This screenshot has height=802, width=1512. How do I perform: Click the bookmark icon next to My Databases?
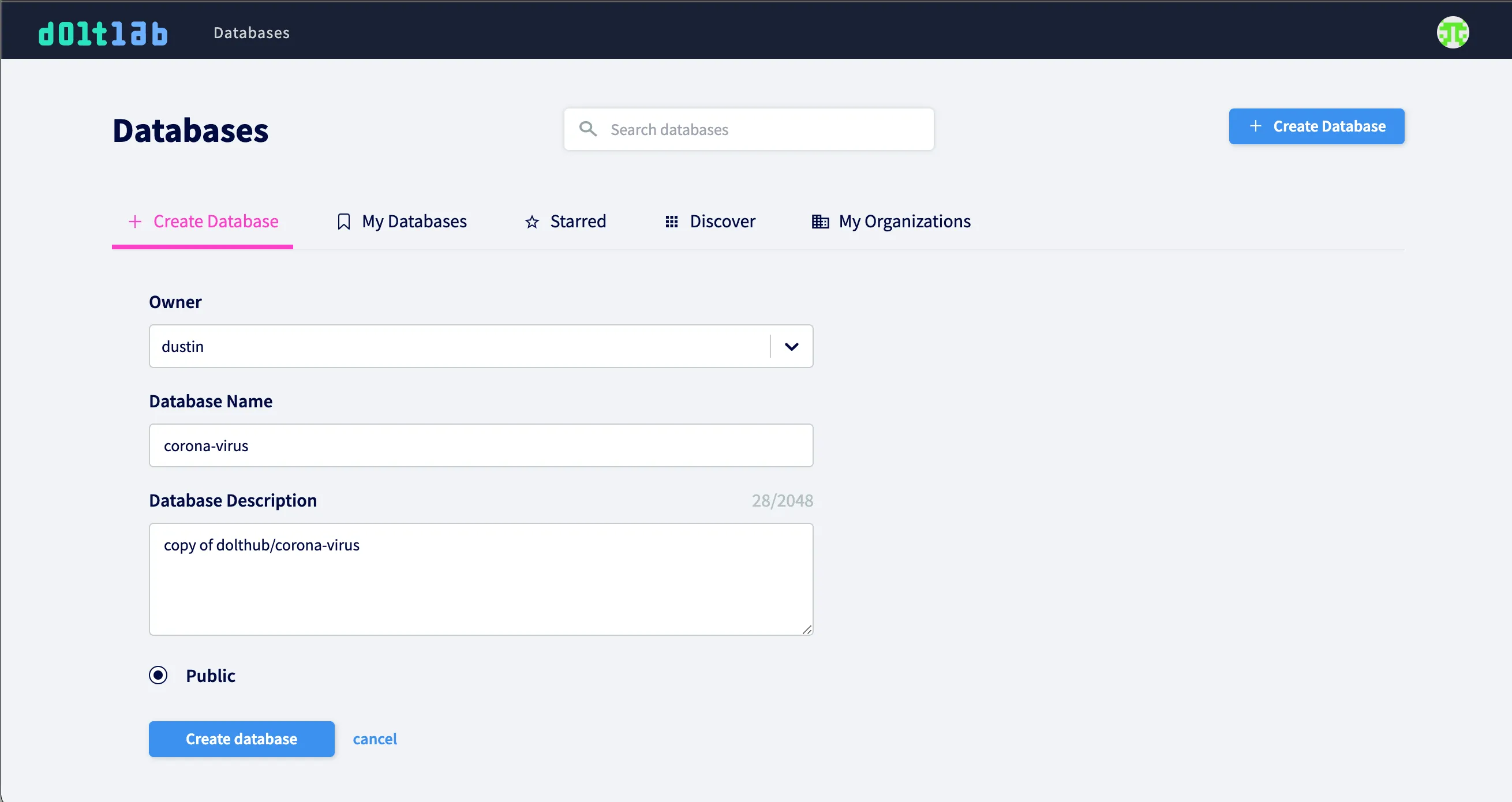pos(344,221)
